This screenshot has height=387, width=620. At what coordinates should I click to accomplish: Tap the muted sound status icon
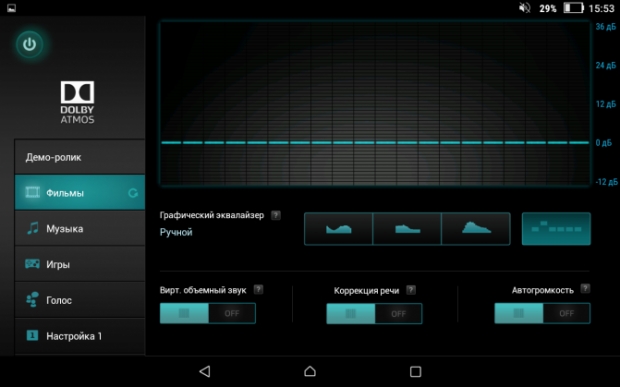coord(525,8)
